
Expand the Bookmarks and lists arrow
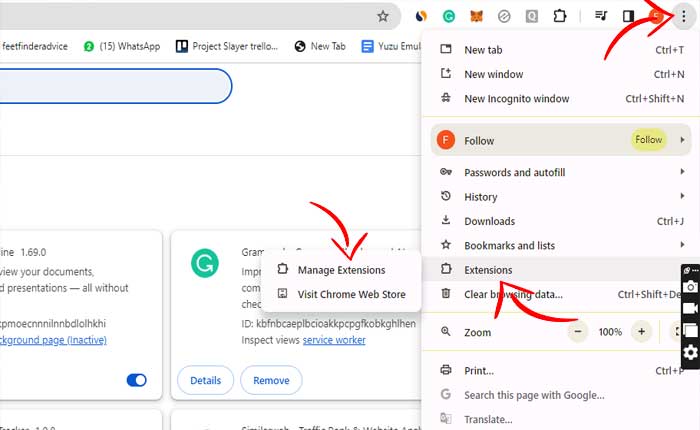coord(682,245)
